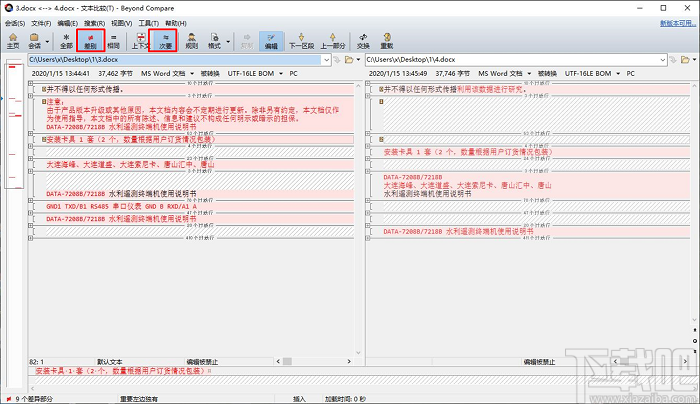Viewport: 700px width, 404px height.
Task: Click left pane horizontal scrollbar thumb
Action: coord(288,362)
